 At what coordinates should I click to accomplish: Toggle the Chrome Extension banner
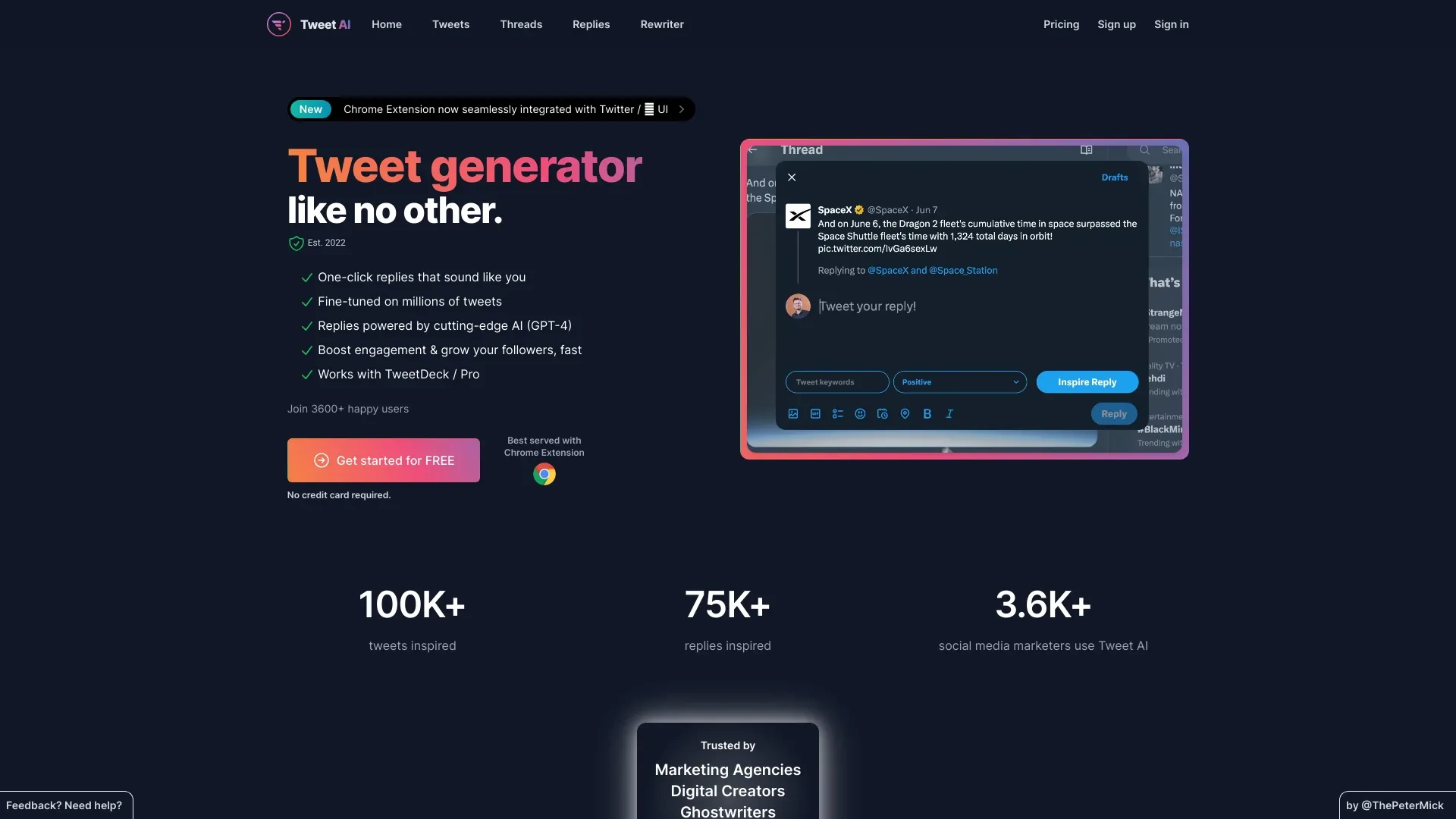(x=680, y=108)
